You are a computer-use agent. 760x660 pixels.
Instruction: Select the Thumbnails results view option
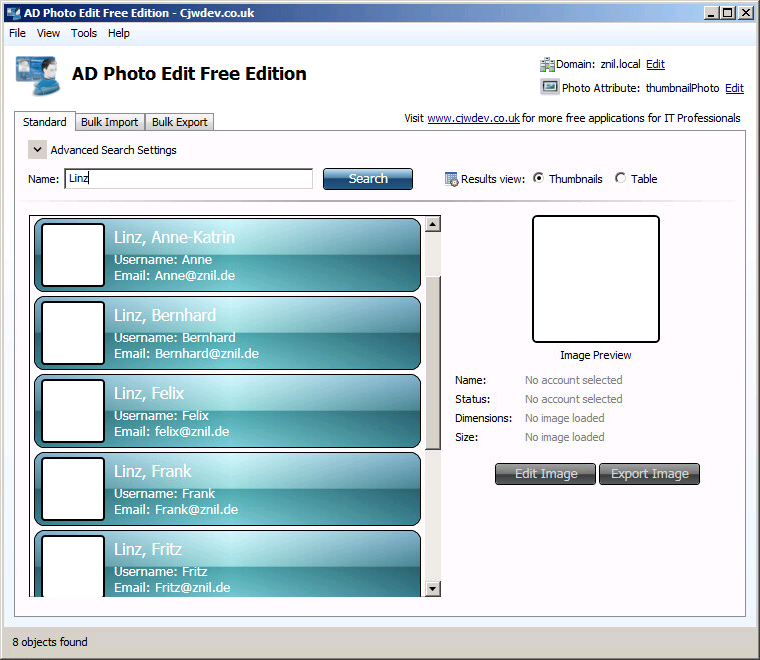click(539, 178)
